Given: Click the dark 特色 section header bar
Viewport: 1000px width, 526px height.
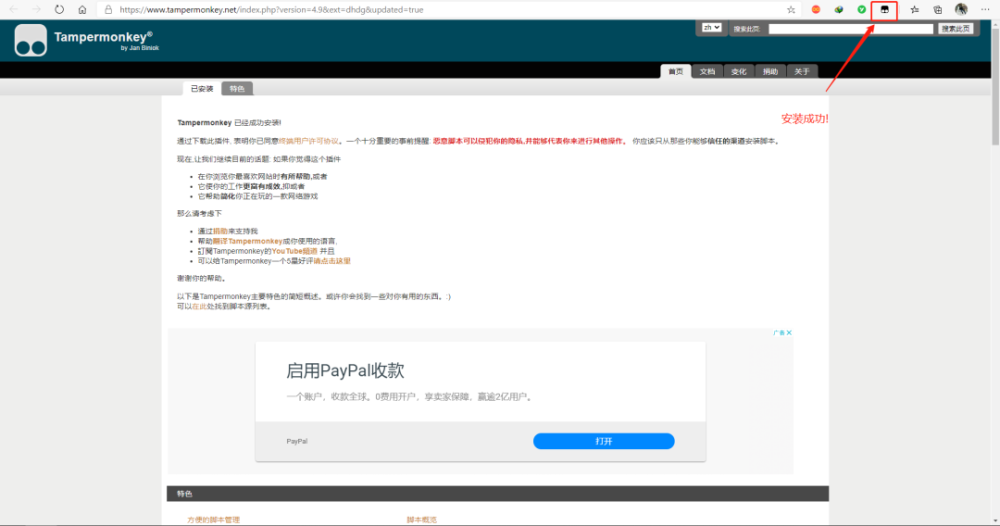Looking at the screenshot, I should coord(497,493).
